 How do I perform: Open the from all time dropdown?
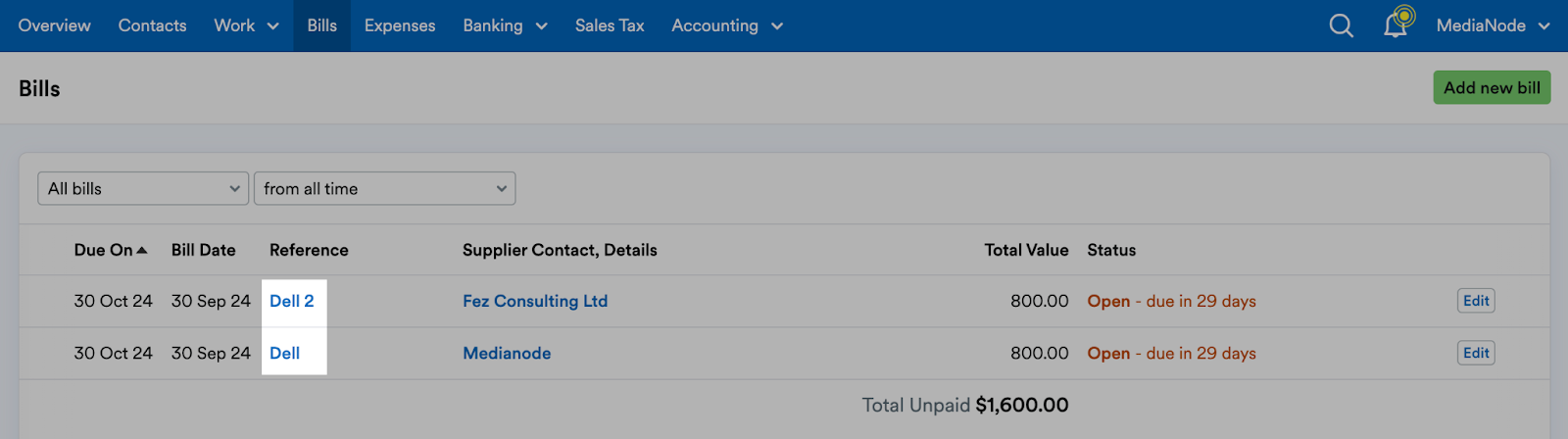[x=384, y=188]
